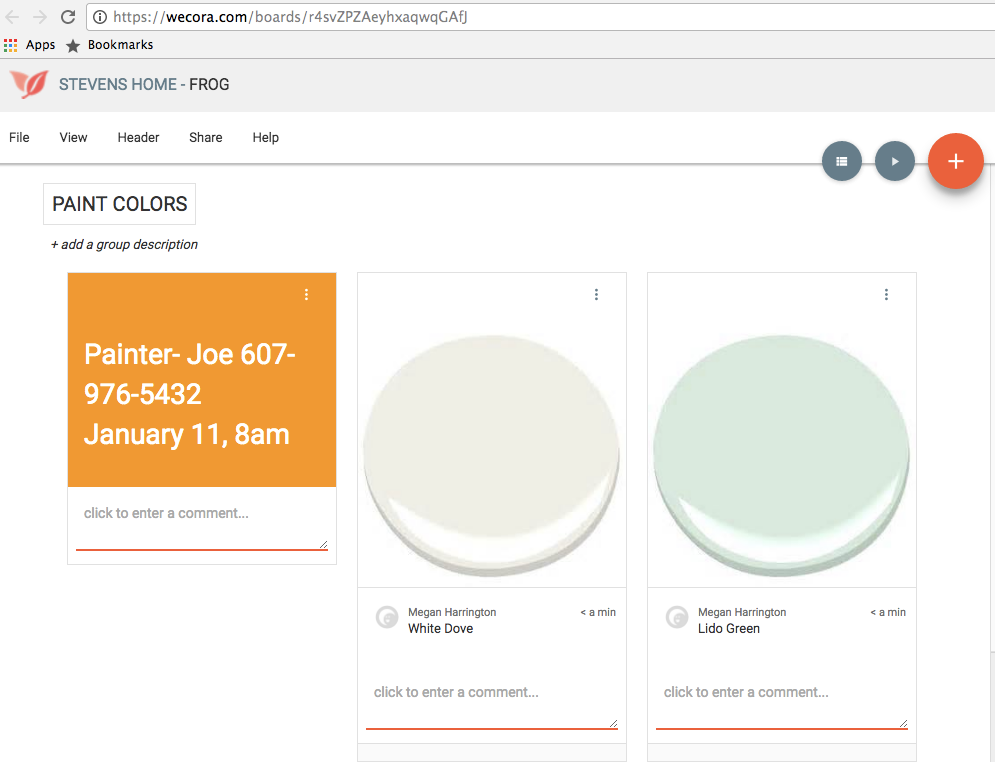
Task: Click Megan Harrington avatar on White Dove
Action: 387,617
